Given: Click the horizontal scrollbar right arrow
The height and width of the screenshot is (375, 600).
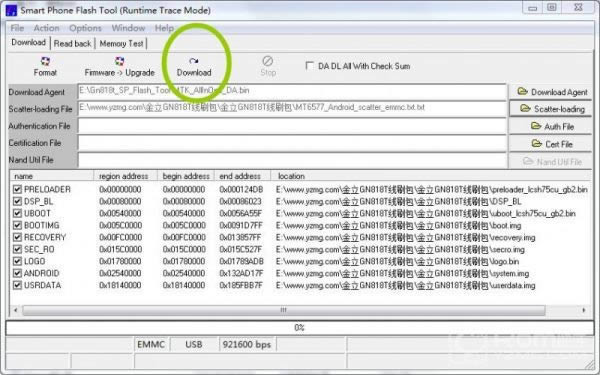Looking at the screenshot, I should [x=584, y=310].
